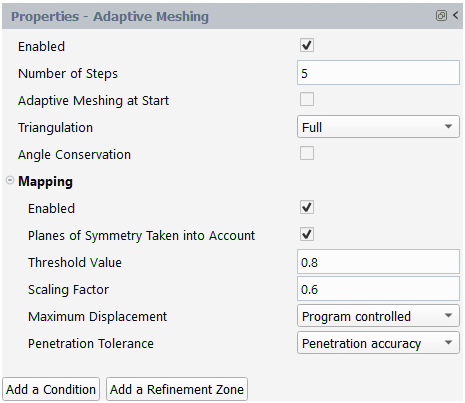Open the Penetration Tolerance dropdown
Viewport: 465px width, 403px height.
[x=378, y=342]
